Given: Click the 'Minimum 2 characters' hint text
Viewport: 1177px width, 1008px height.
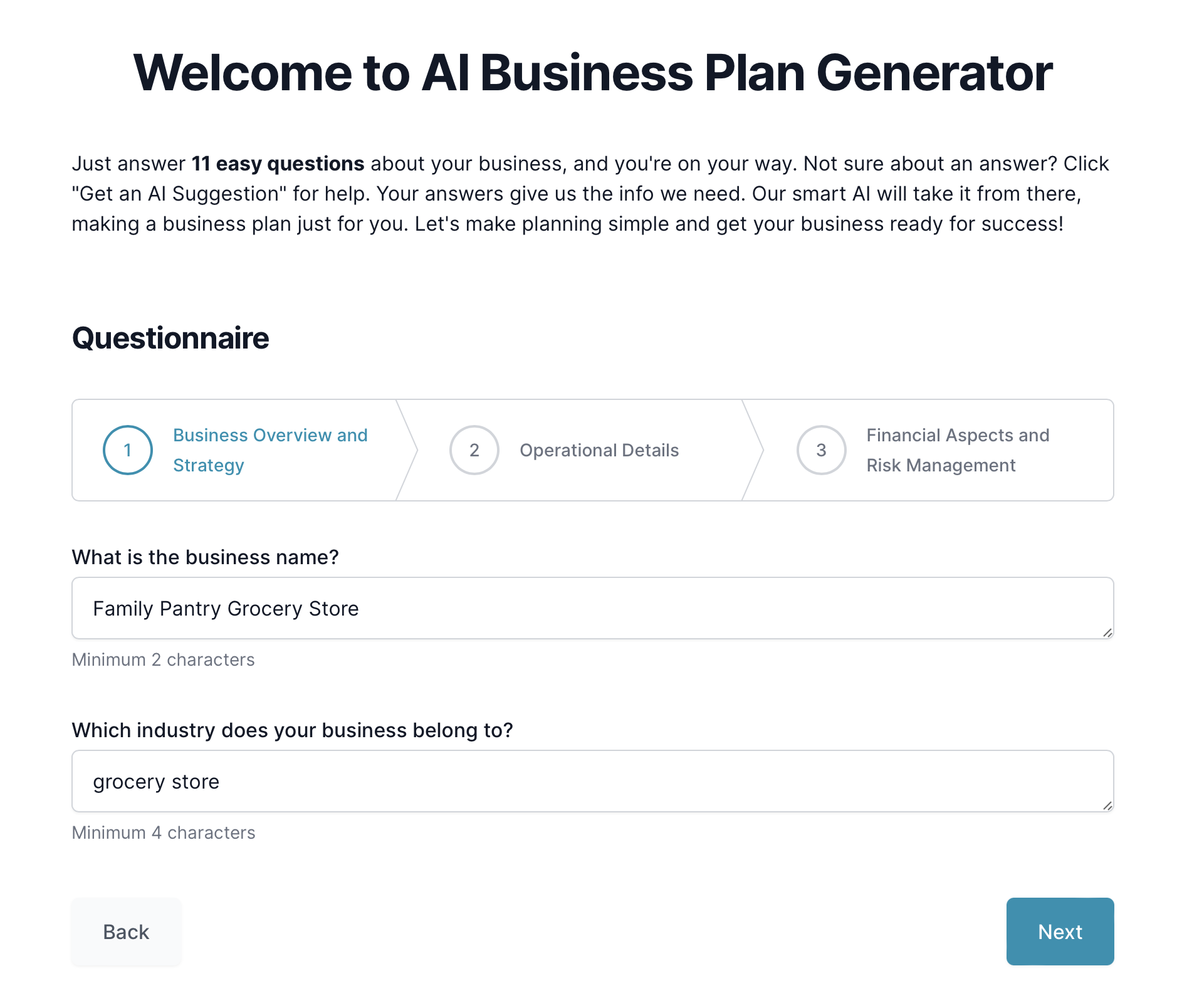Looking at the screenshot, I should click(x=163, y=659).
